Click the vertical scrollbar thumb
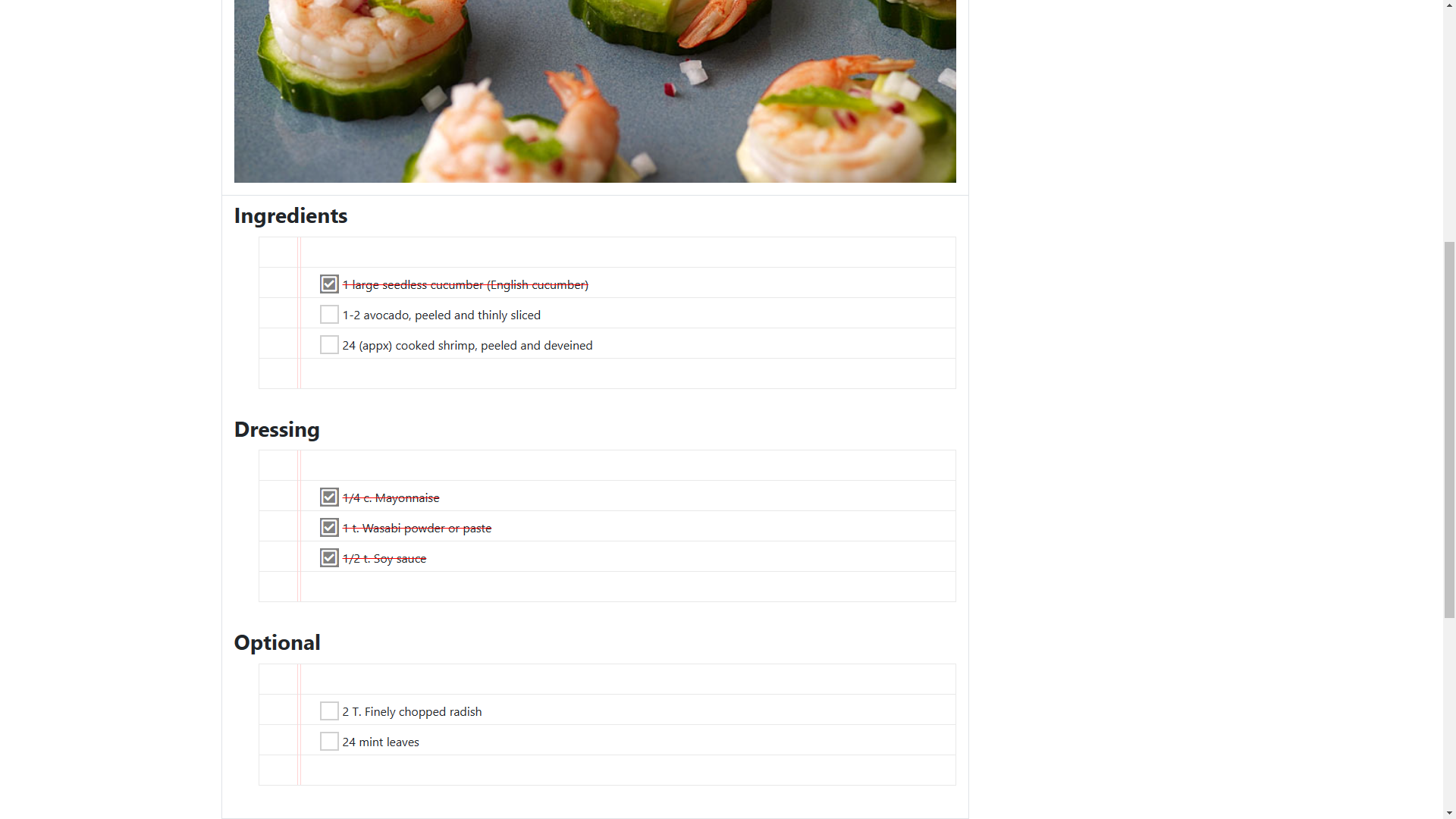 coord(1449,430)
